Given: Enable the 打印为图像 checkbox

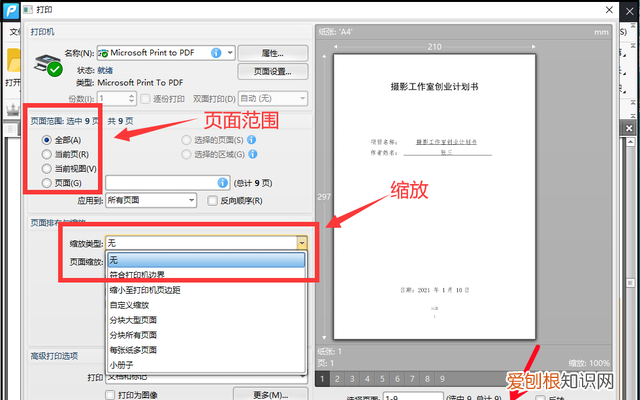Looking at the screenshot, I should point(110,395).
